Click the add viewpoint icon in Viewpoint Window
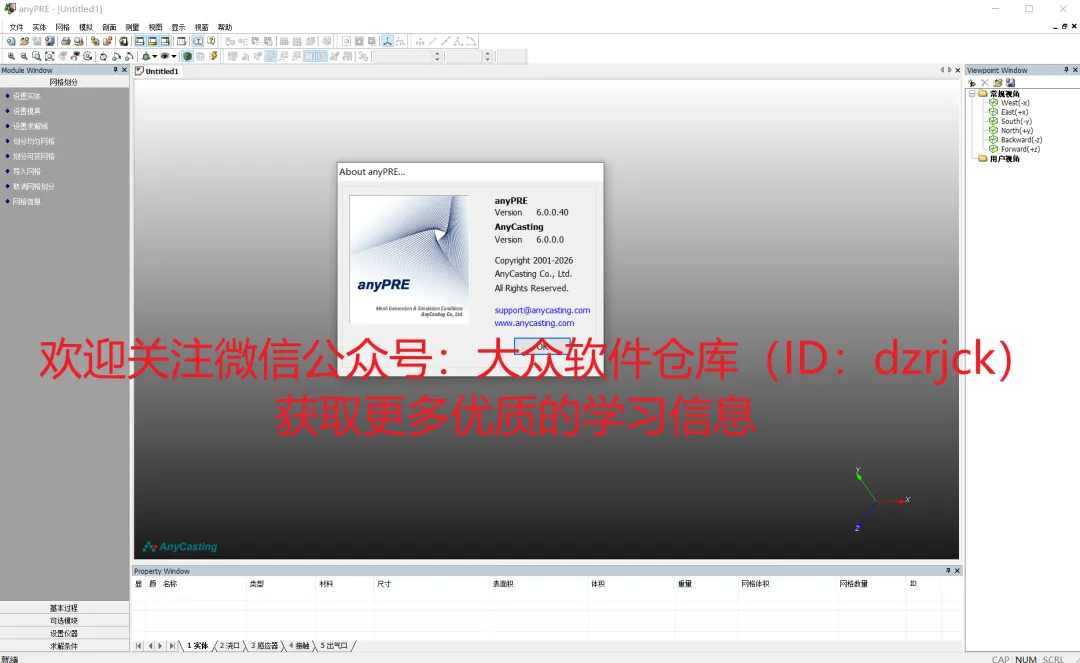The height and width of the screenshot is (663, 1080). click(x=972, y=83)
